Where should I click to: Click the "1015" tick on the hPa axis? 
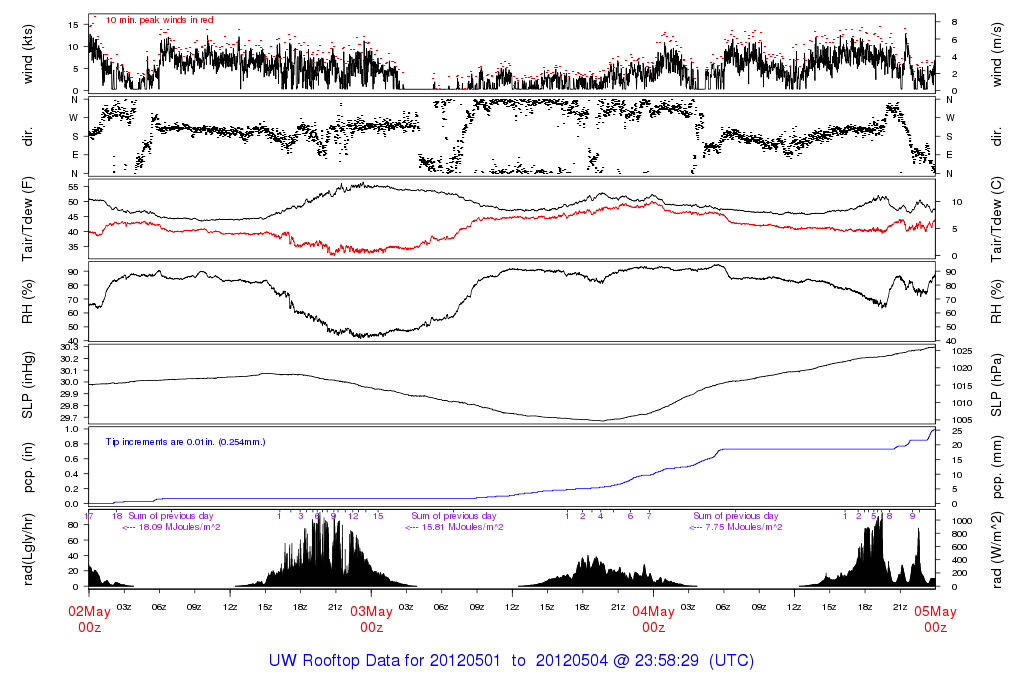(963, 385)
